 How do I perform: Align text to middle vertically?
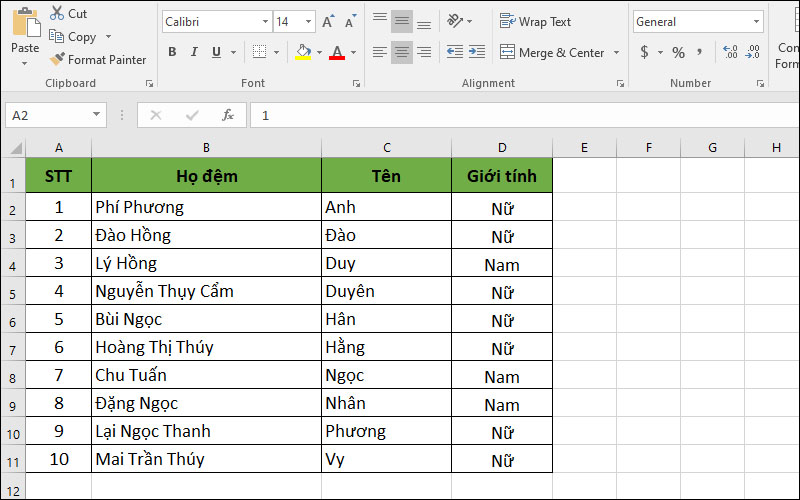(402, 21)
